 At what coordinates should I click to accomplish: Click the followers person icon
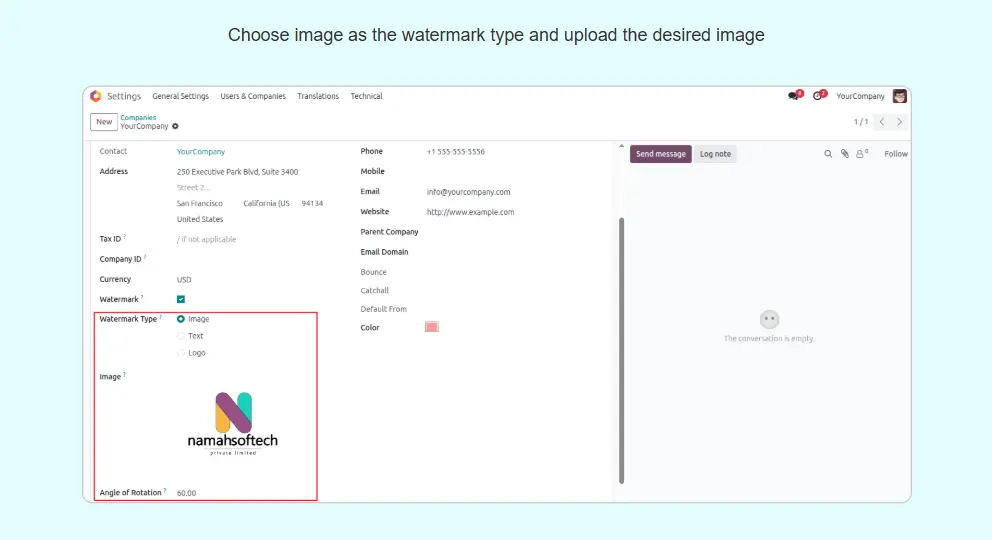pyautogui.click(x=861, y=154)
